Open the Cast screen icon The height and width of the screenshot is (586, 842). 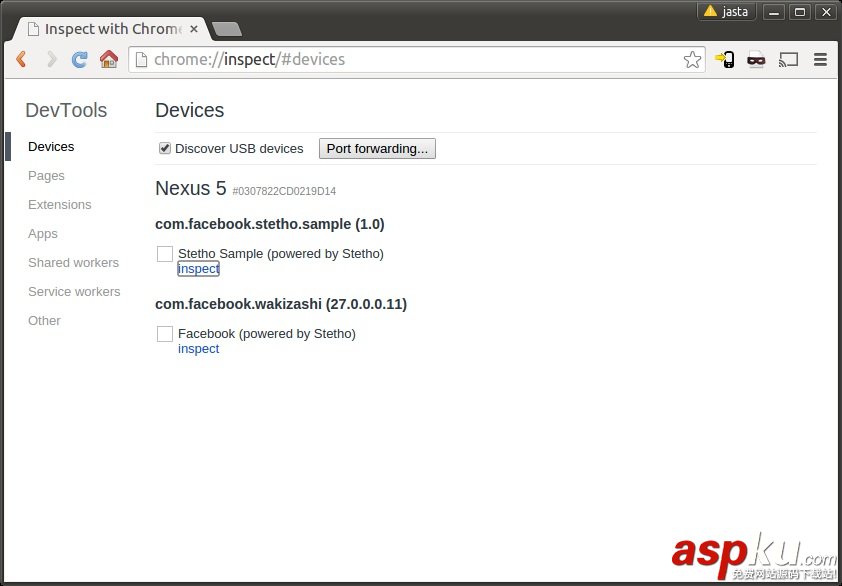788,60
